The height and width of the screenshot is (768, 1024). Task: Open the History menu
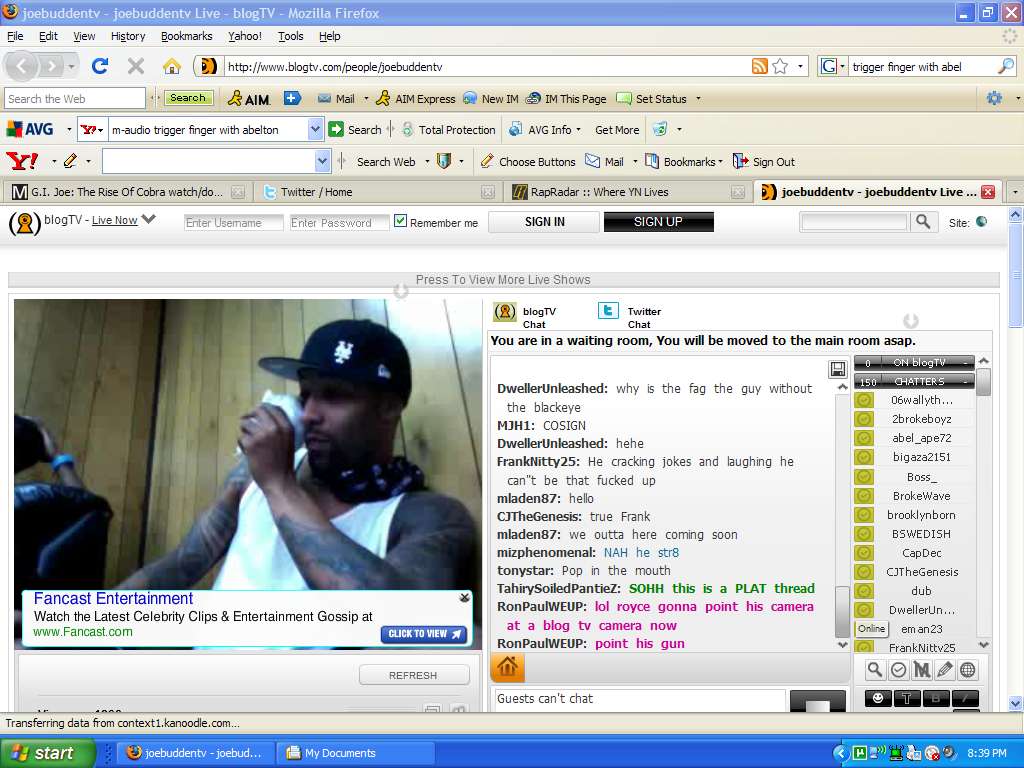click(128, 36)
